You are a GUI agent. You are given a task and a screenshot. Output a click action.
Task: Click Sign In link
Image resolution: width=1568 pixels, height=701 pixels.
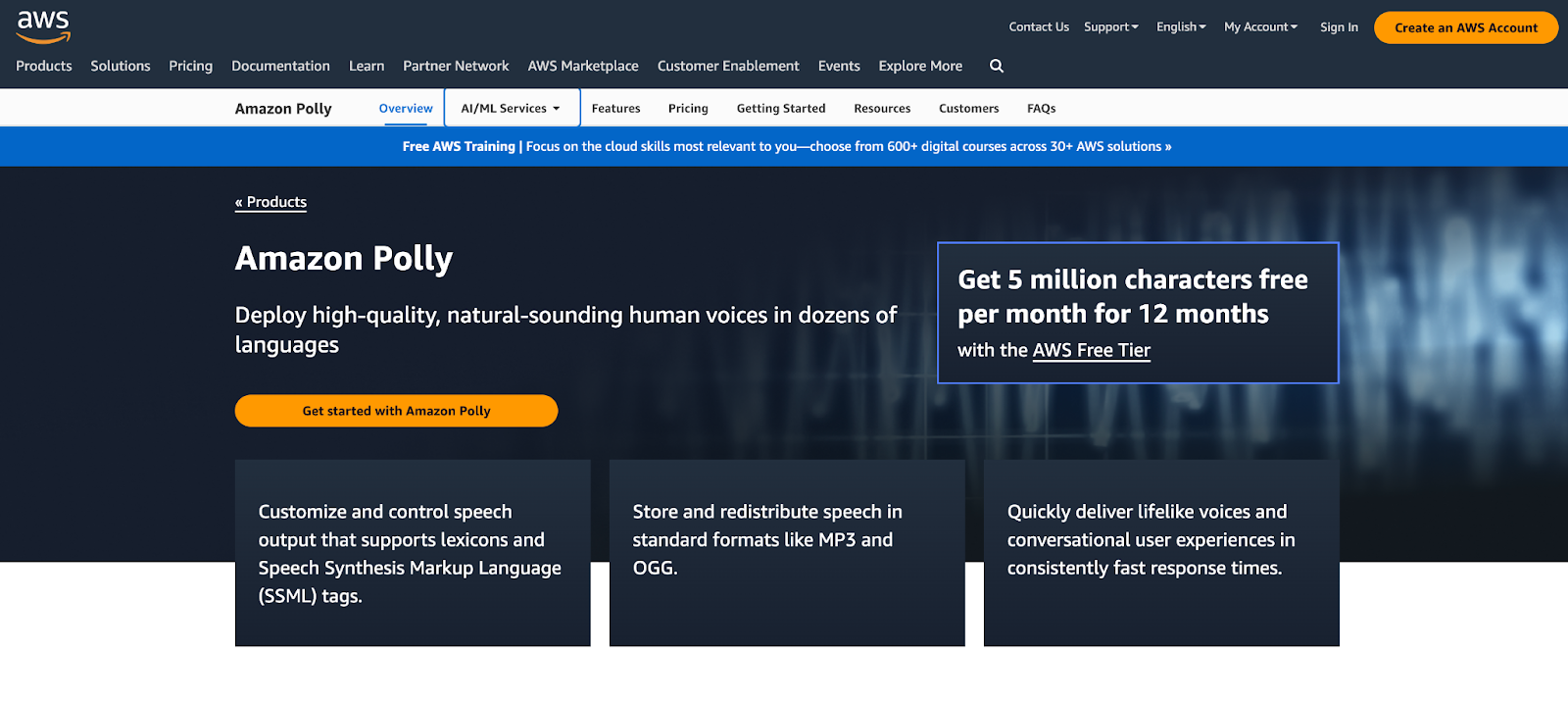coord(1339,27)
